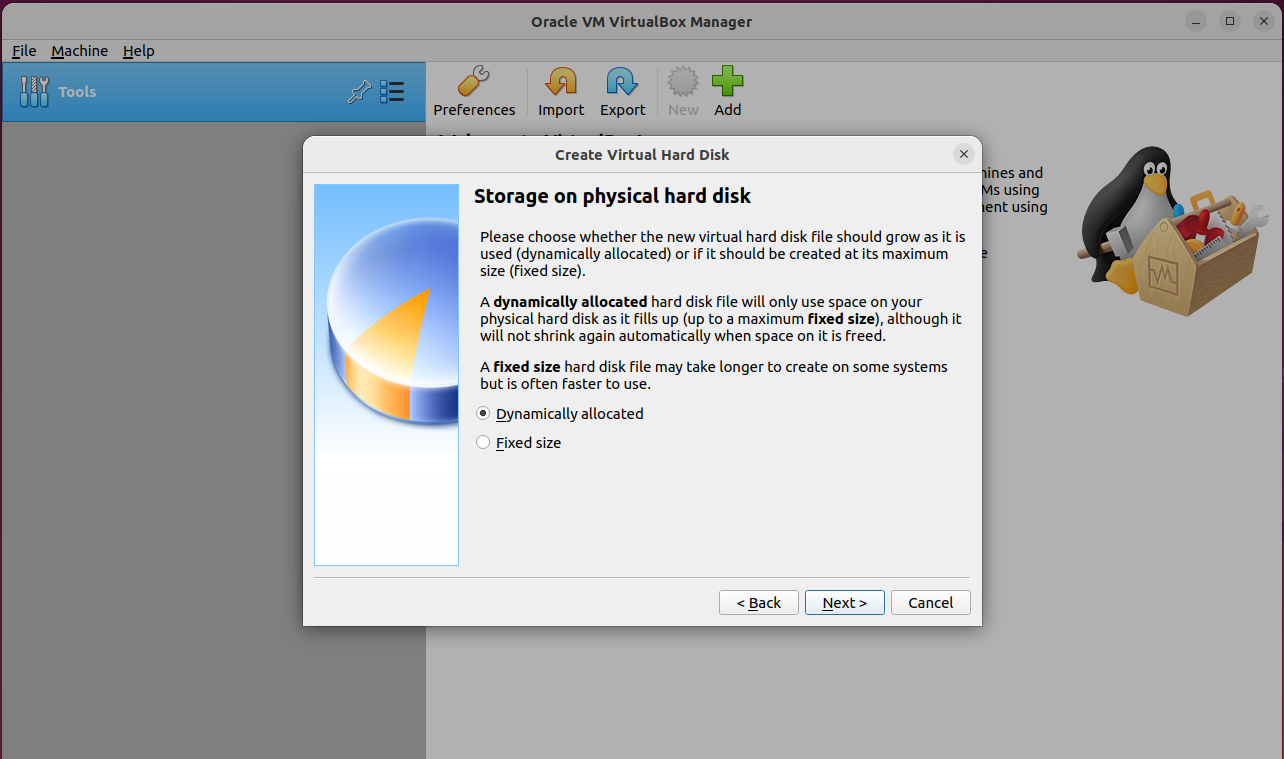Maximize the VirtualBox Manager window
The image size is (1284, 759).
coord(1230,21)
